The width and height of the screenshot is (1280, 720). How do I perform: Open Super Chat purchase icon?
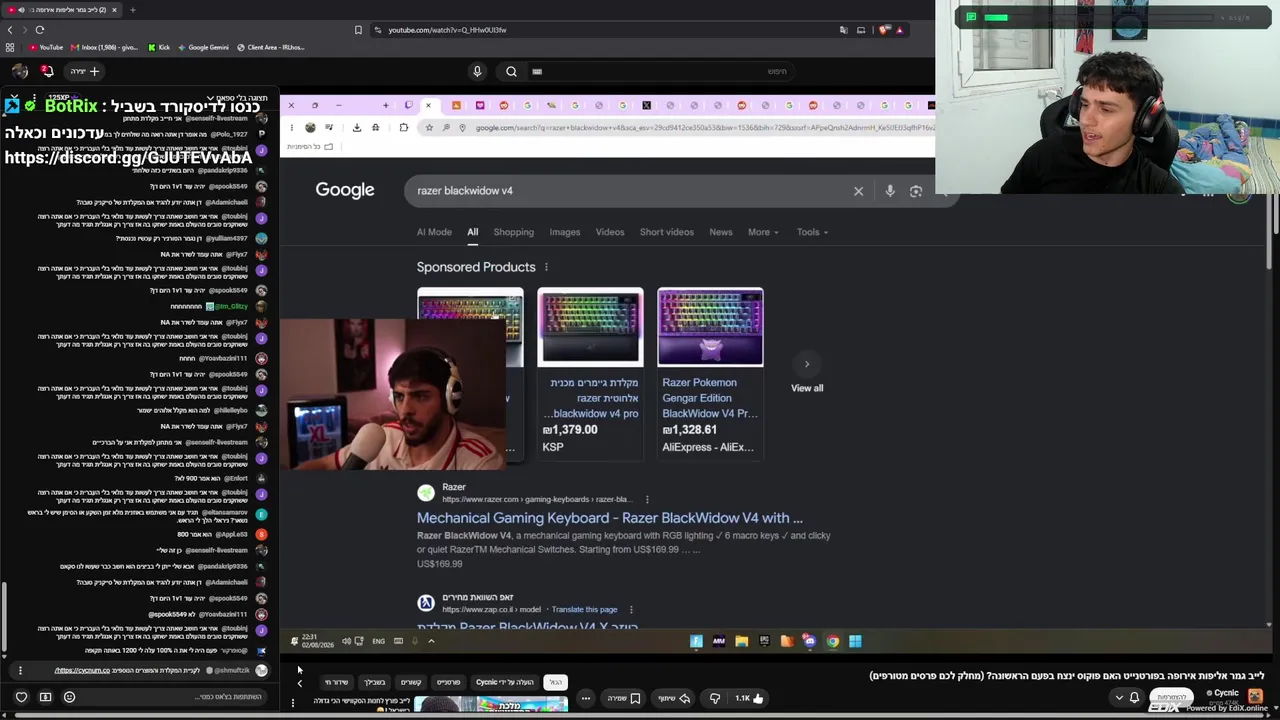45,697
